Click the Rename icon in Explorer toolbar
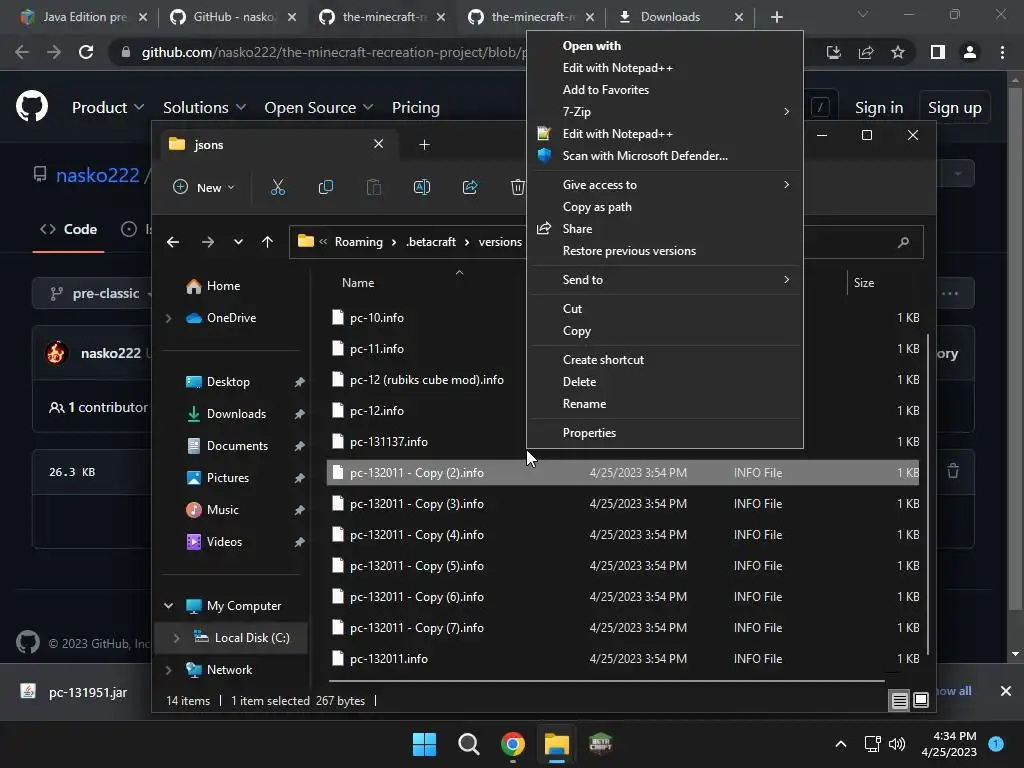The width and height of the screenshot is (1024, 768). [422, 187]
